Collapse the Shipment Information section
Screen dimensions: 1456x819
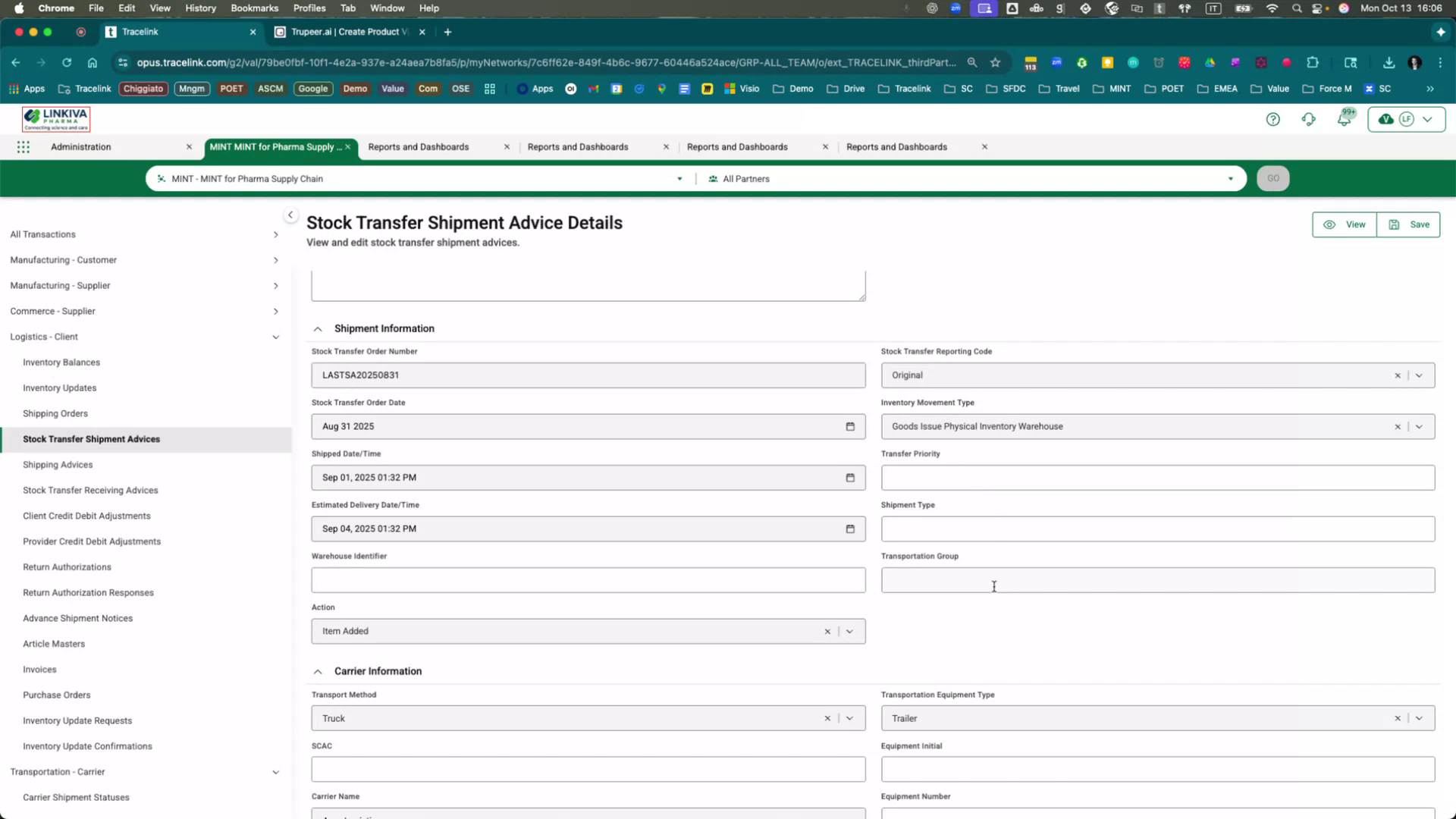tap(318, 328)
